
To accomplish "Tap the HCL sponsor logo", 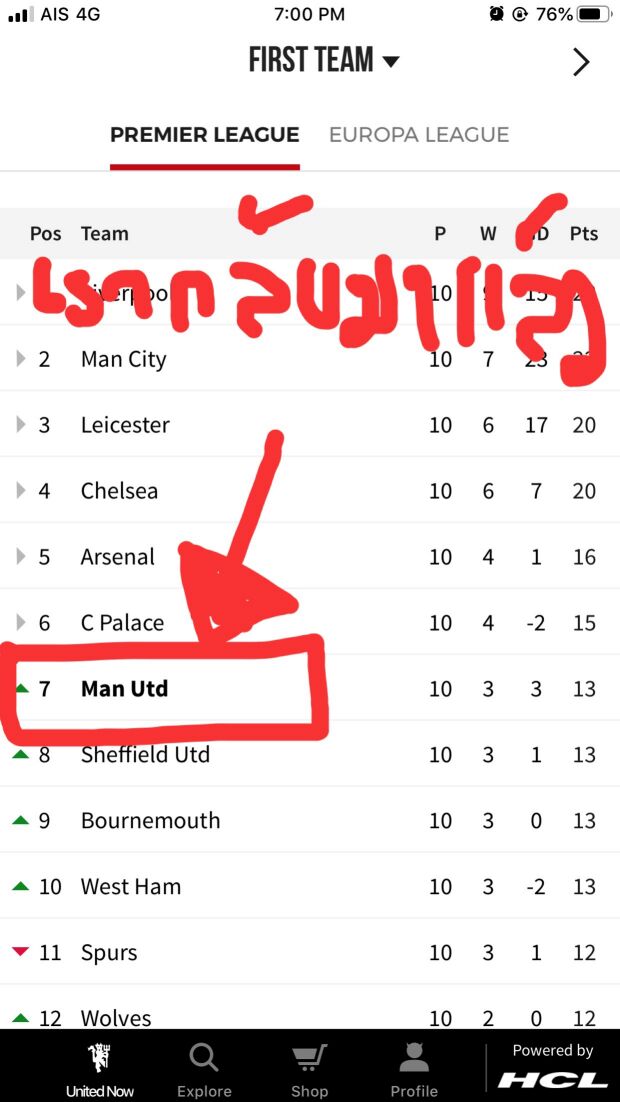I will (553, 1079).
